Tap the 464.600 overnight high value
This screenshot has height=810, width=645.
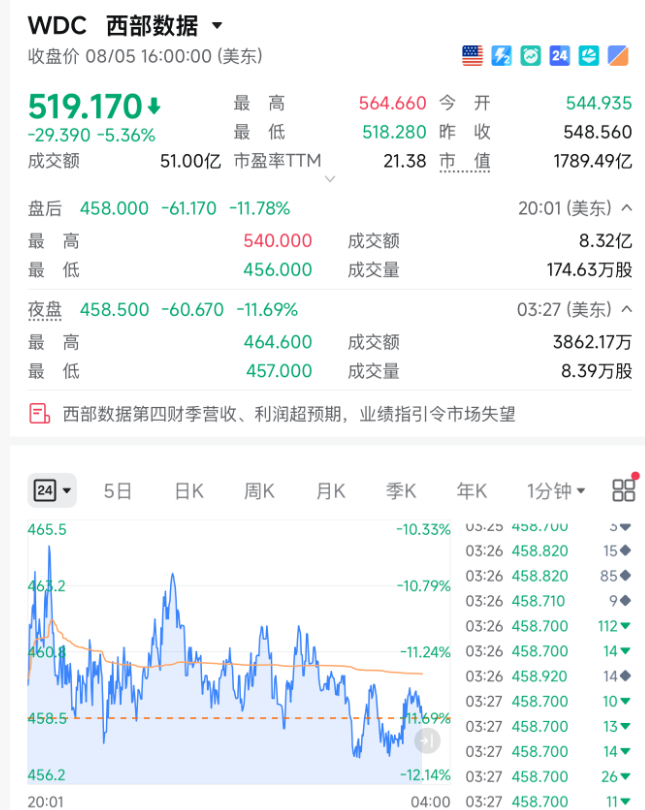278,342
